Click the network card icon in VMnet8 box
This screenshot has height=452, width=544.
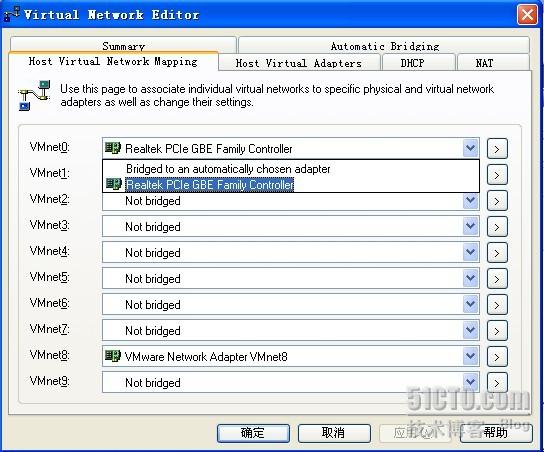pyautogui.click(x=113, y=356)
